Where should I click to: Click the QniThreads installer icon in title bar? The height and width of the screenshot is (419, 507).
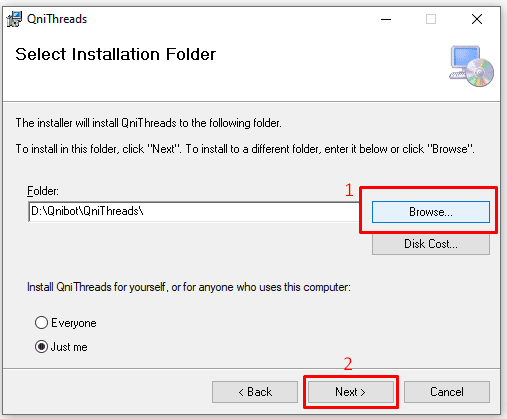(14, 19)
